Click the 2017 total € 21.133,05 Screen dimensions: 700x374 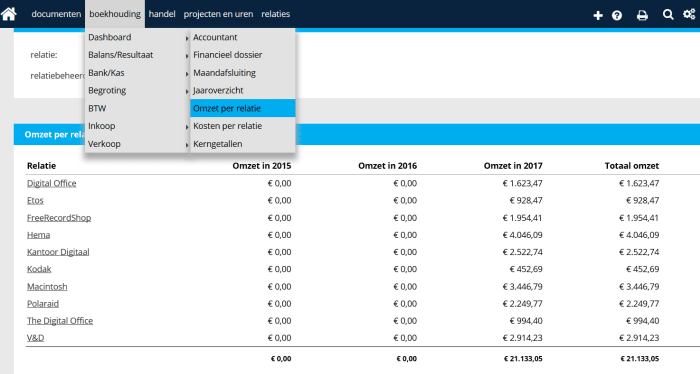[523, 358]
